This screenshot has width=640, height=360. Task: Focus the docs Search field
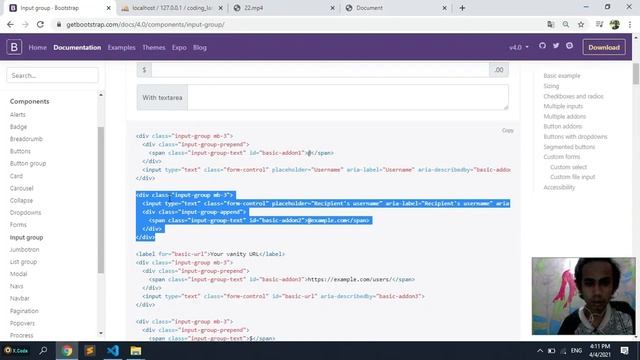[52, 76]
